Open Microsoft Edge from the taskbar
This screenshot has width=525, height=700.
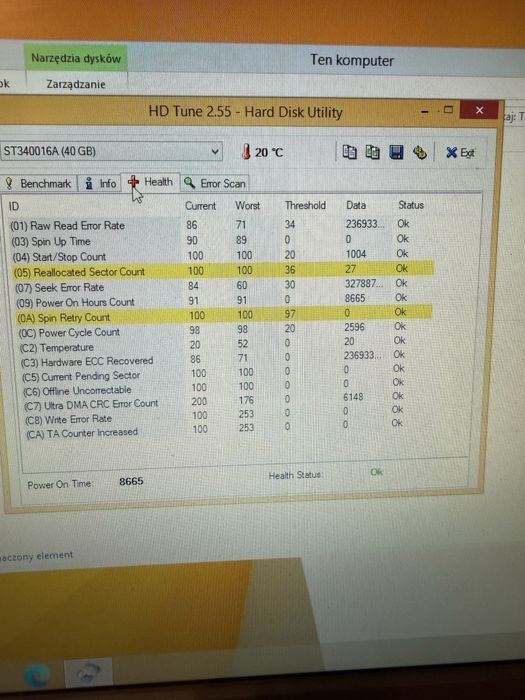click(x=37, y=674)
